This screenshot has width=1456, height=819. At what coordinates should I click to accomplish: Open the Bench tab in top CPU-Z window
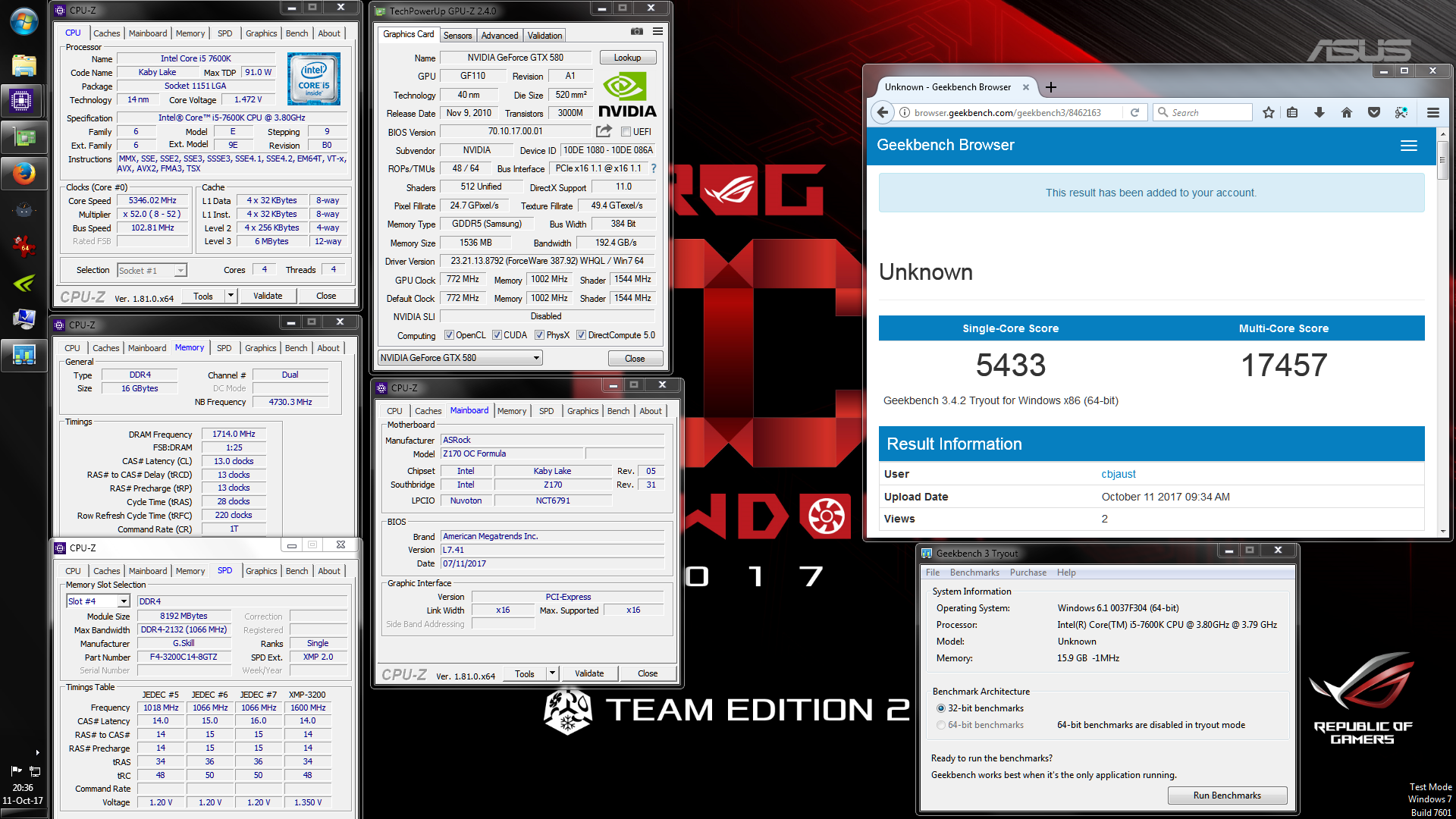pyautogui.click(x=297, y=33)
